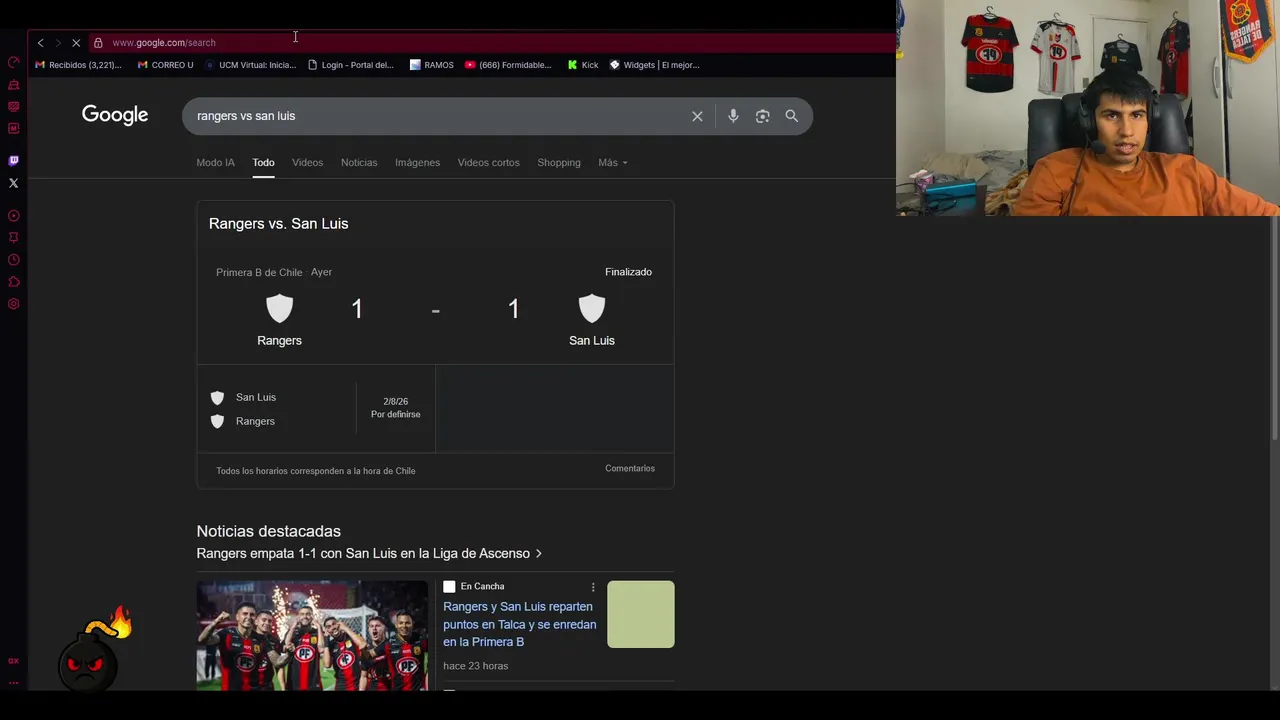Screen dimensions: 1280x720
Task: Start voice search with microphone icon
Action: pyautogui.click(x=733, y=116)
